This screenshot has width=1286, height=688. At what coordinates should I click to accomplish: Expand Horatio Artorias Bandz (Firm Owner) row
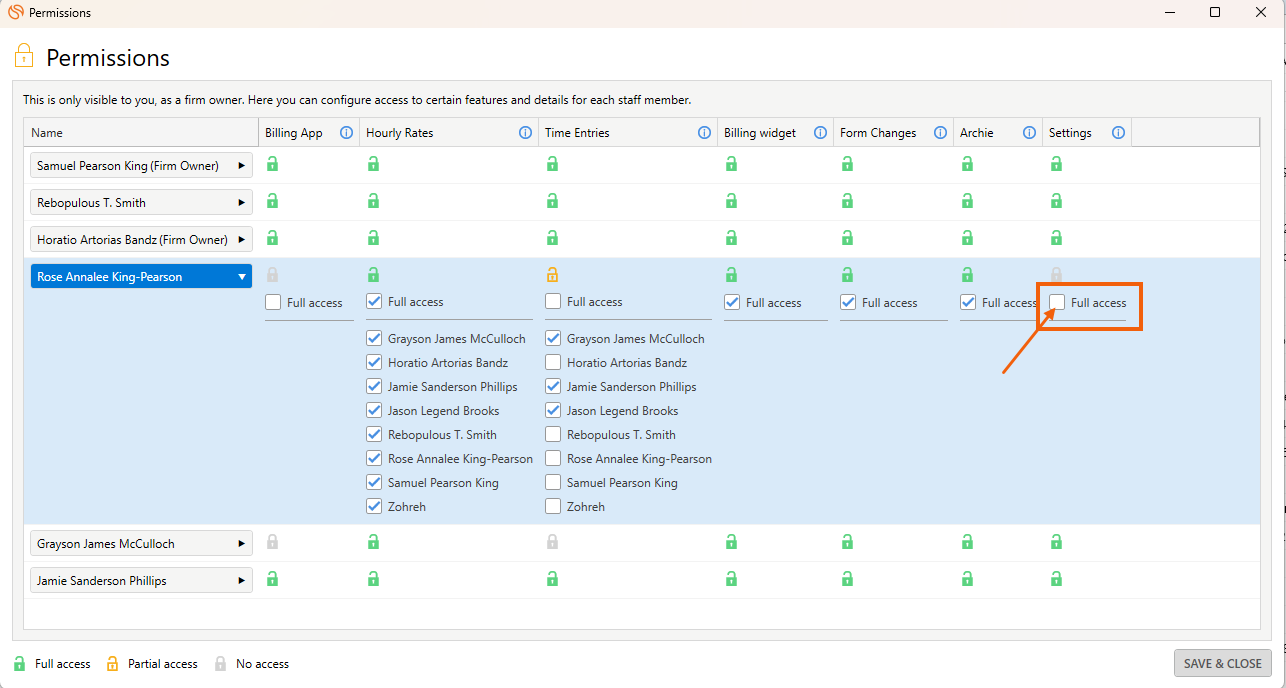click(x=141, y=239)
